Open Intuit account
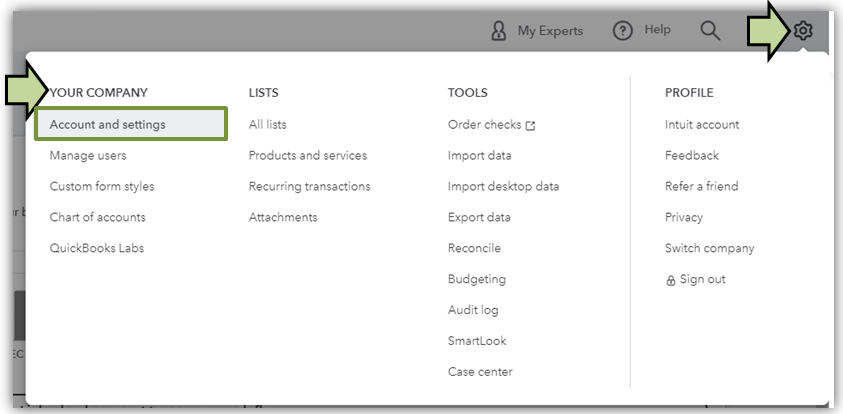The width and height of the screenshot is (843, 414). click(702, 124)
